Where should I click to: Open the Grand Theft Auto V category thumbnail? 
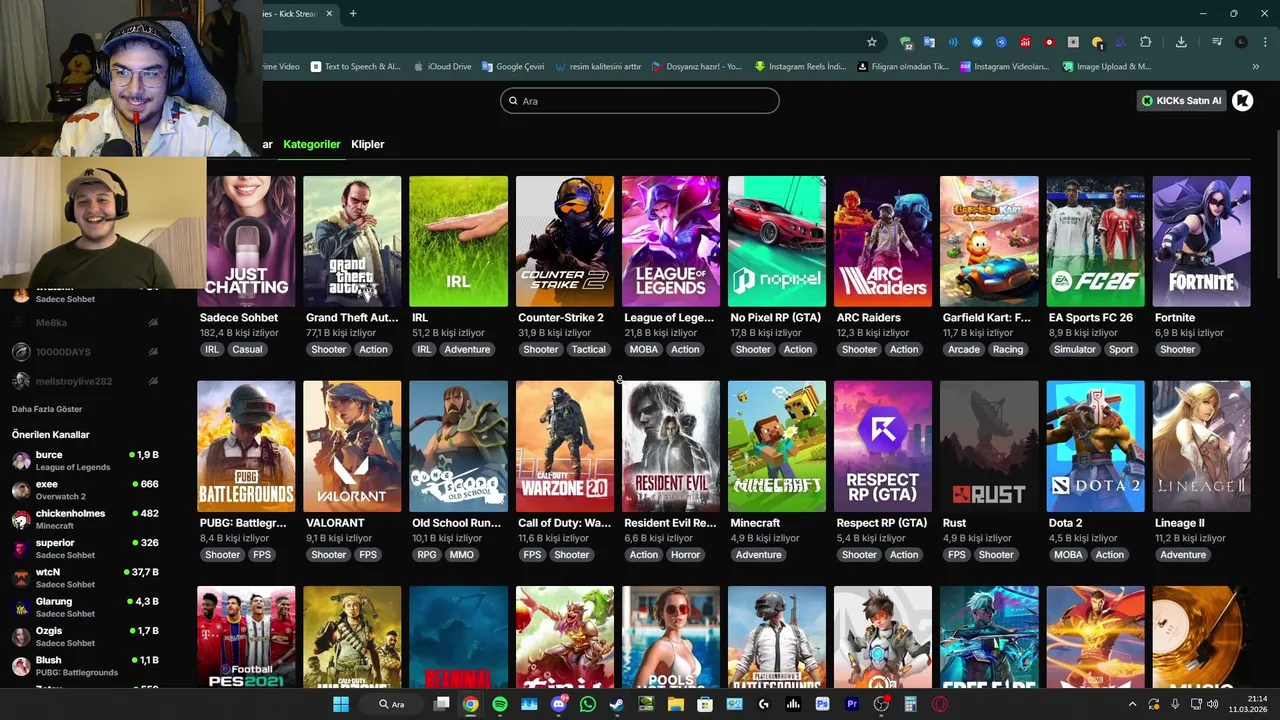(352, 241)
